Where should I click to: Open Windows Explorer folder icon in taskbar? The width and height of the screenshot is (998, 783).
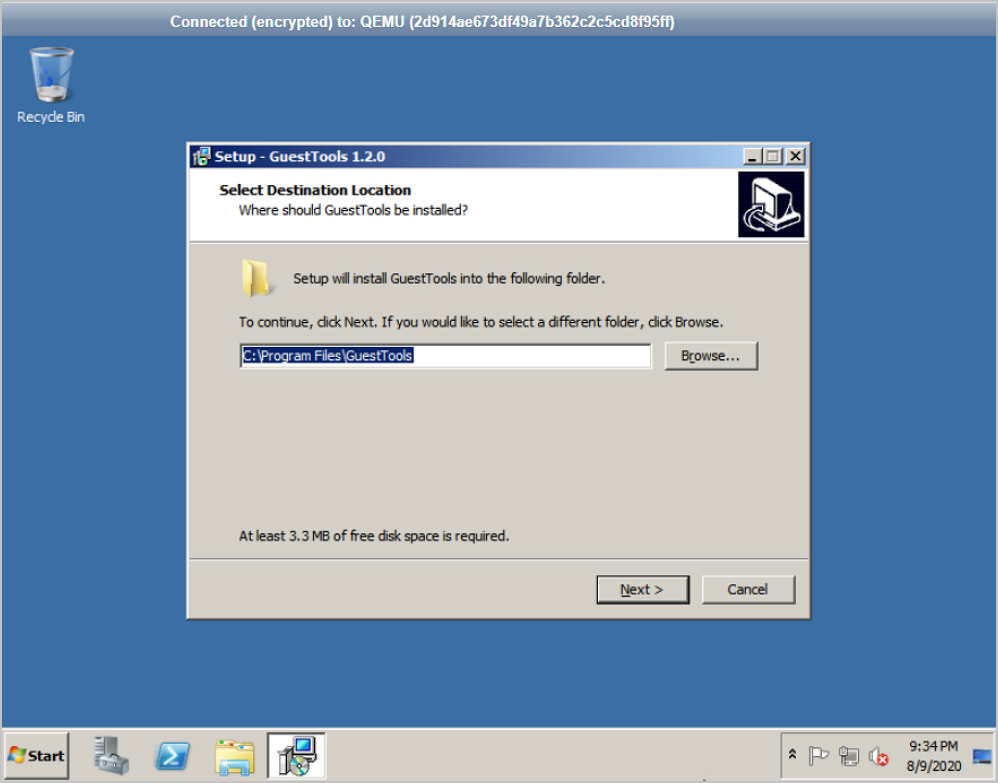click(235, 757)
